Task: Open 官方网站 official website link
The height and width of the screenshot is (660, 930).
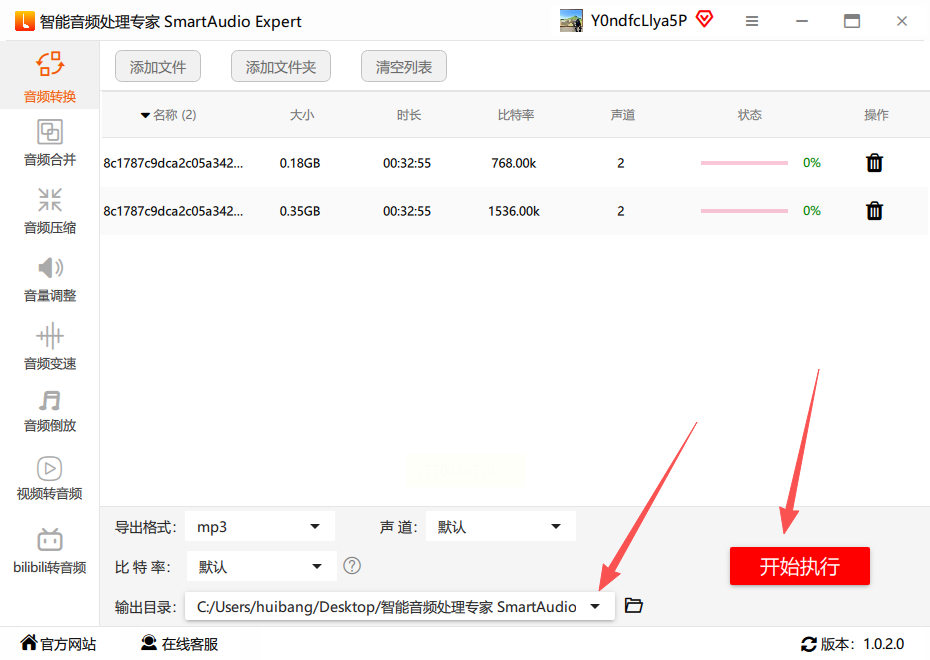Action: 58,643
